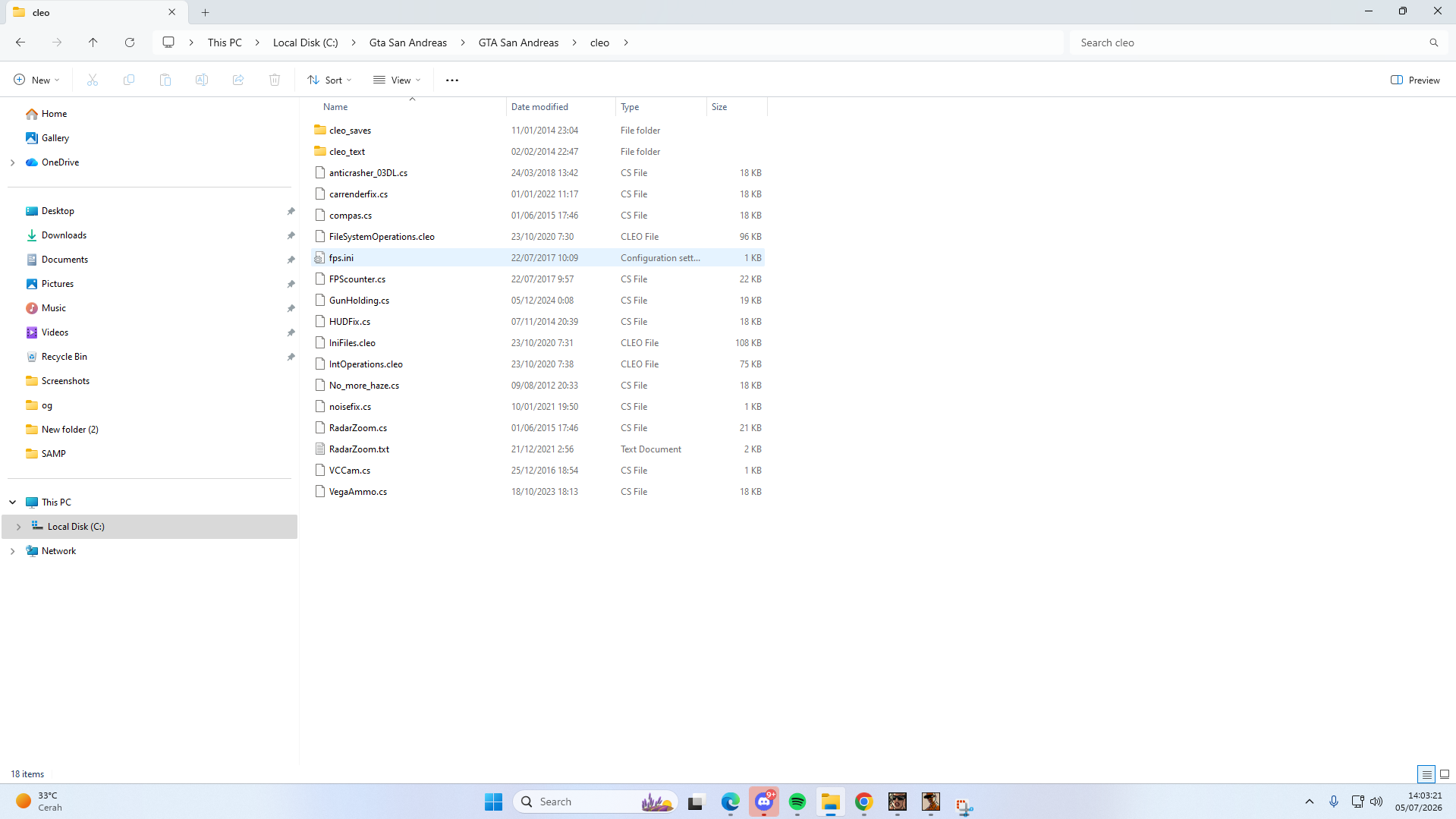Viewport: 1456px width, 819px height.
Task: Open the New item menu
Action: [36, 80]
